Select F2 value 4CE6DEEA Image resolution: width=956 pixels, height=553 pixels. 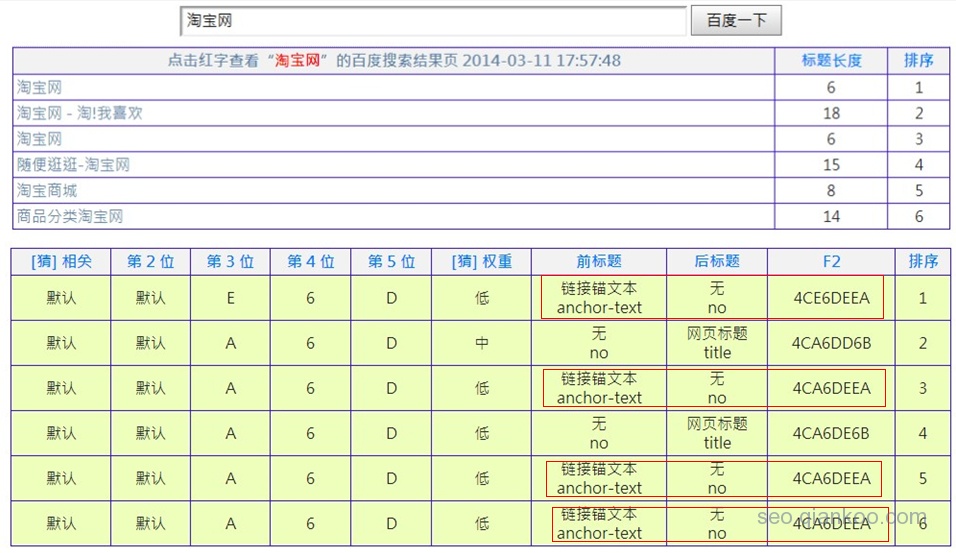click(x=831, y=298)
